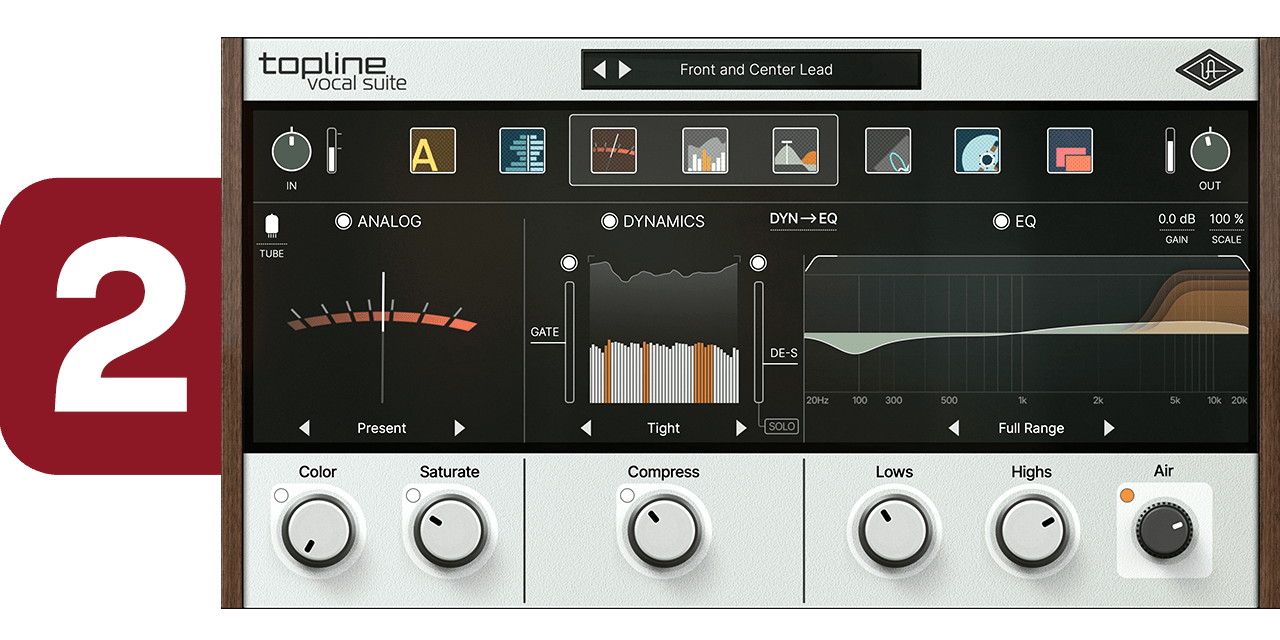Toggle the DYNAMICS section power button
The width and height of the screenshot is (1280, 640).
pos(609,222)
